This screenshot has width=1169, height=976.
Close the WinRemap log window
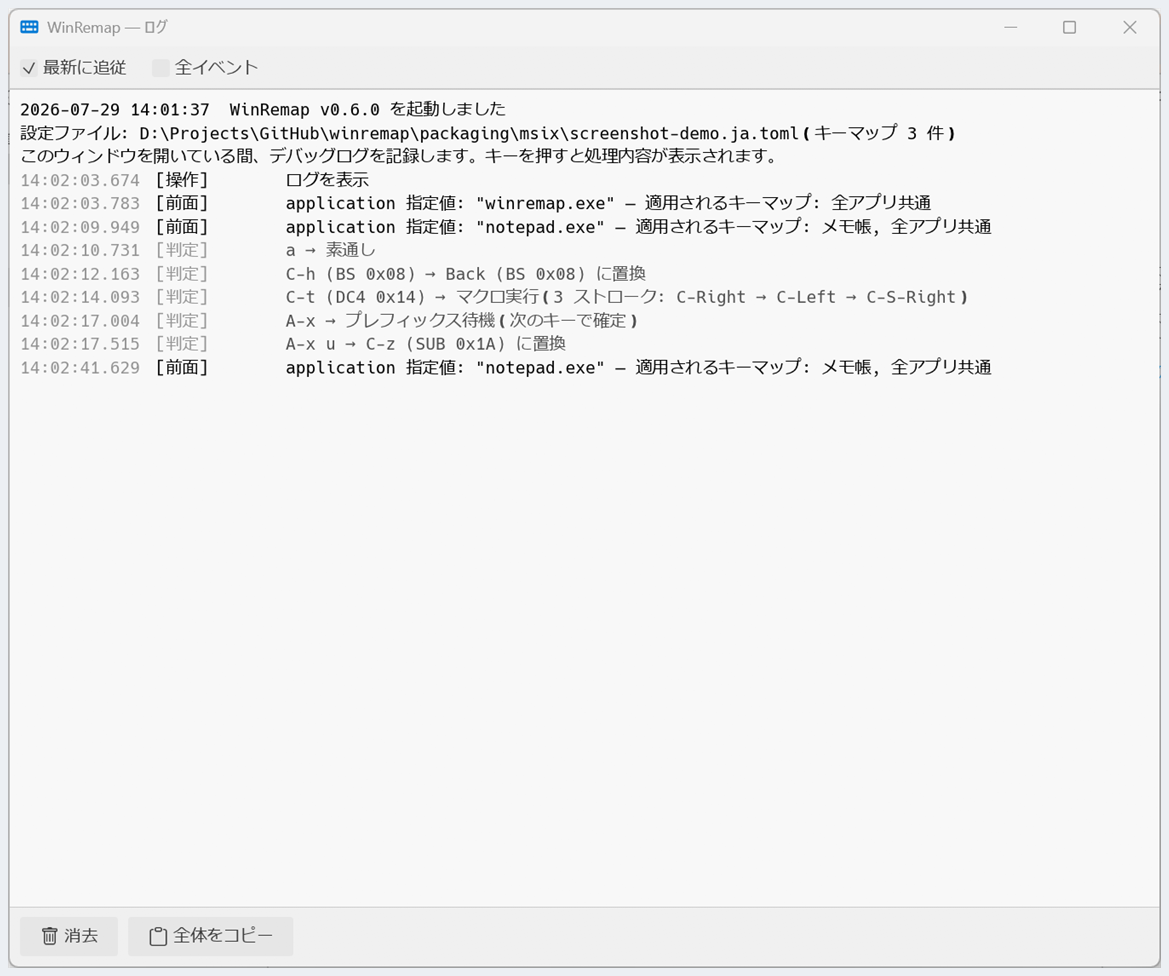(x=1129, y=28)
